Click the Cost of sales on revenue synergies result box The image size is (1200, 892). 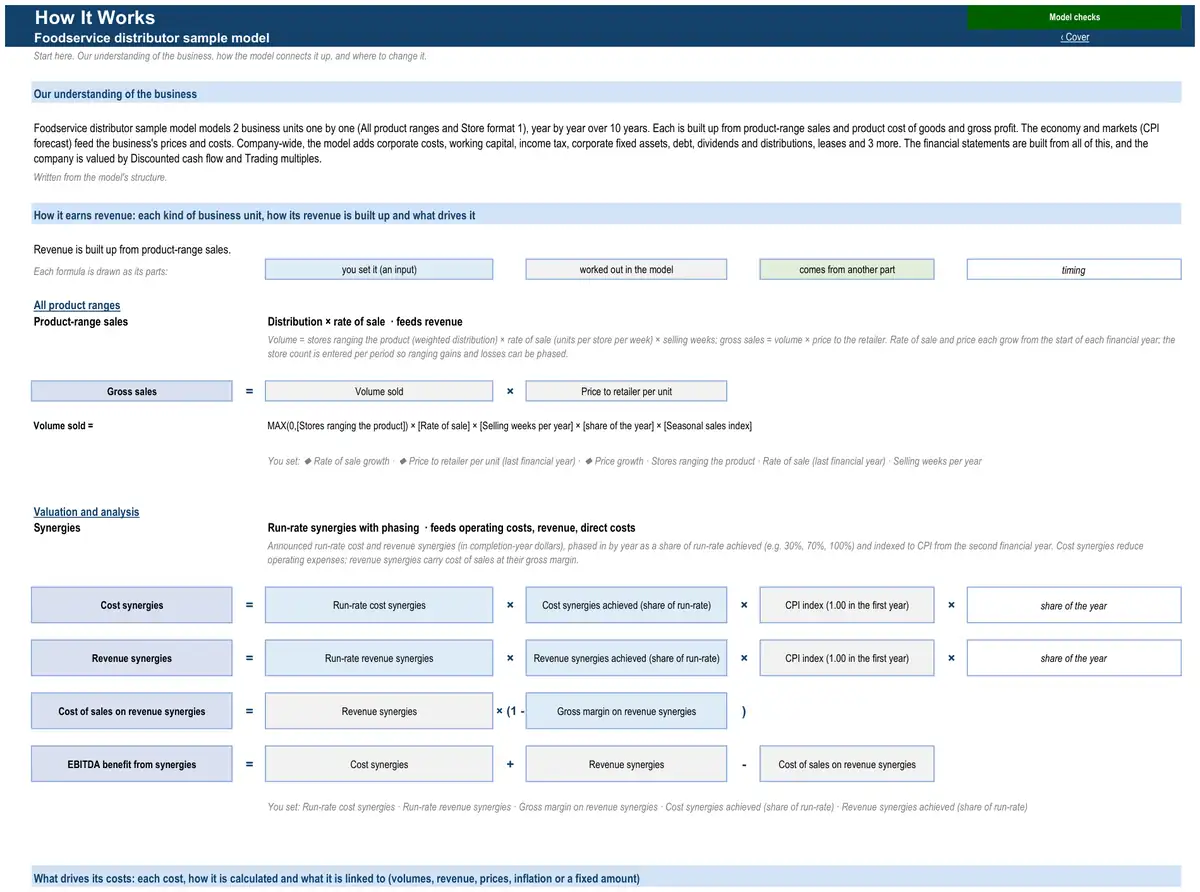[132, 711]
